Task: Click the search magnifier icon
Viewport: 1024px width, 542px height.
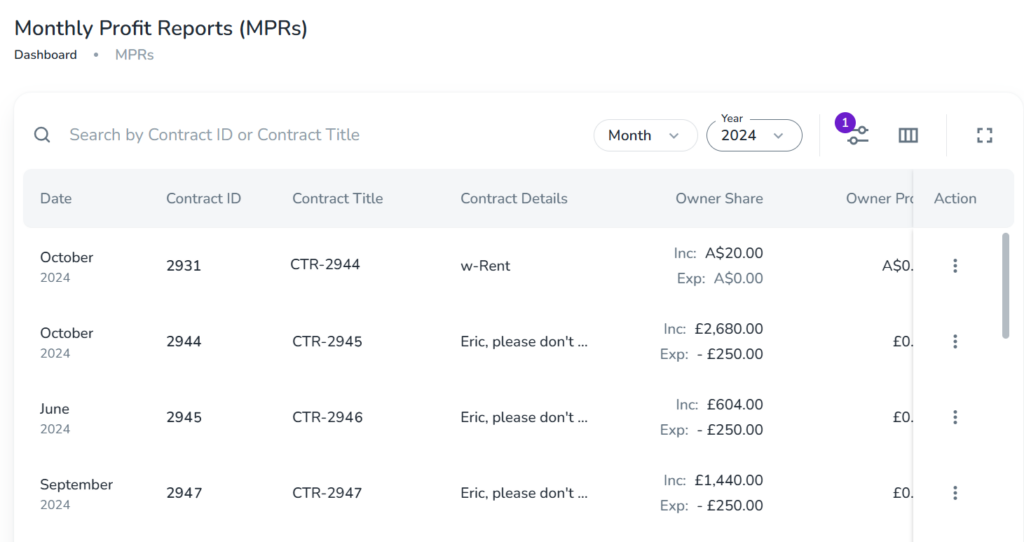Action: [42, 135]
